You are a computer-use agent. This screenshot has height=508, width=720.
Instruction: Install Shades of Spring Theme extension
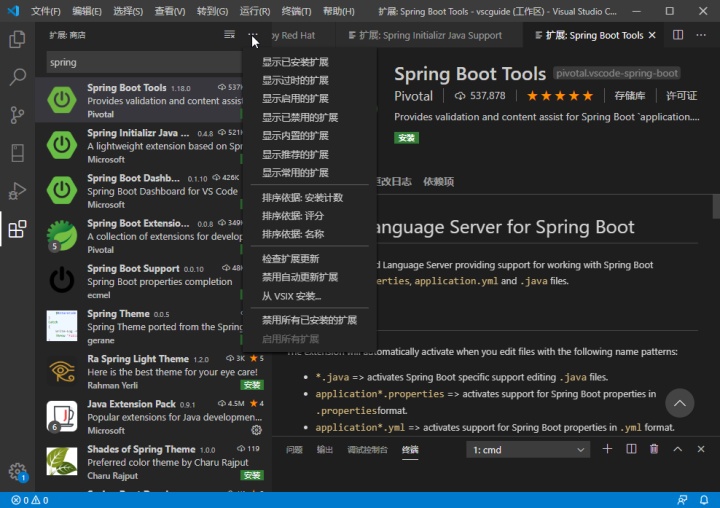point(252,475)
